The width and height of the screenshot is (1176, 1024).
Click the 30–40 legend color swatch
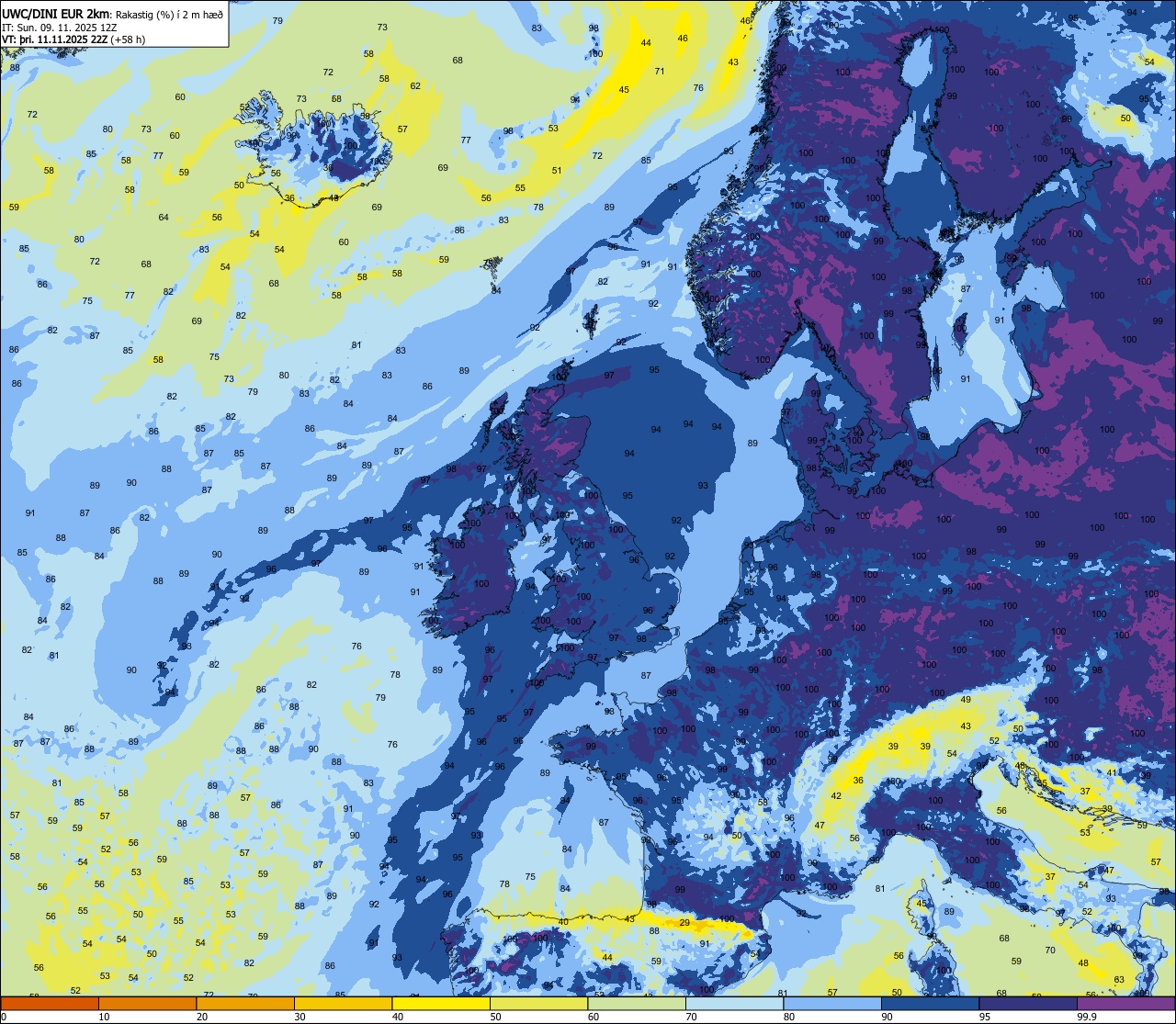[343, 1004]
